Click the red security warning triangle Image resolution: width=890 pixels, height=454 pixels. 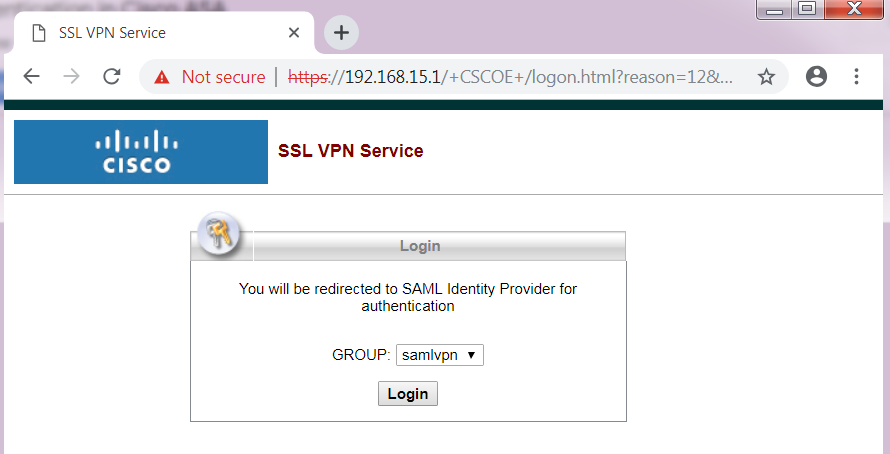point(162,77)
